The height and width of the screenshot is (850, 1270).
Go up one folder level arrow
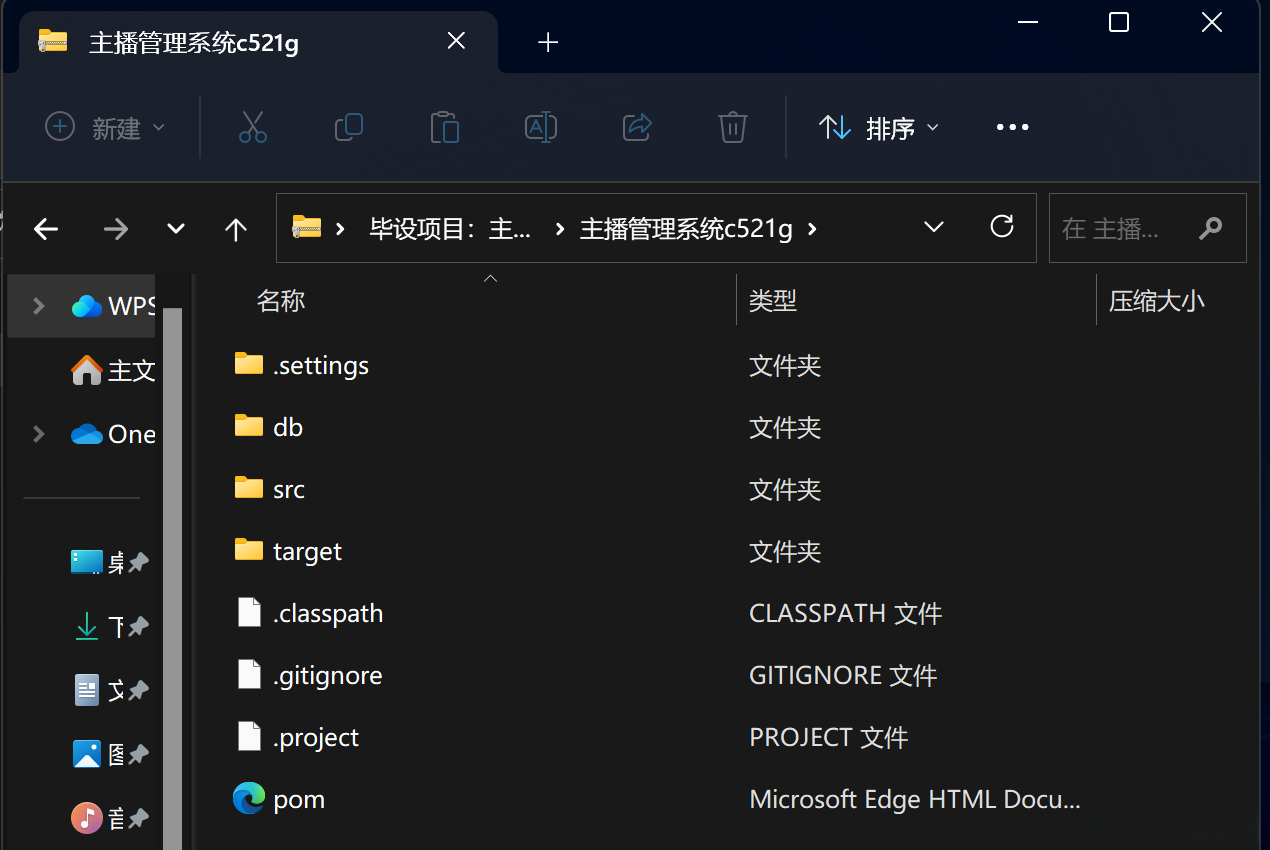(236, 229)
